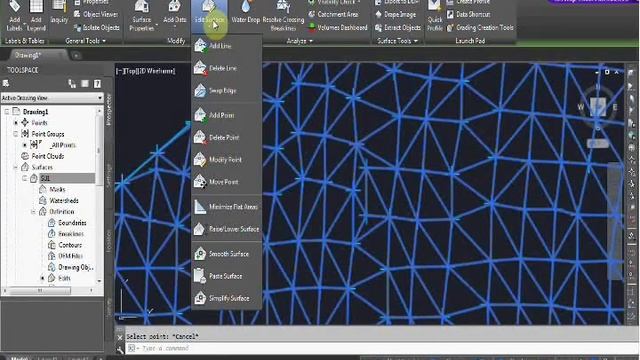The width and height of the screenshot is (640, 360).
Task: Choose Modify Point from the menu
Action: 227,160
